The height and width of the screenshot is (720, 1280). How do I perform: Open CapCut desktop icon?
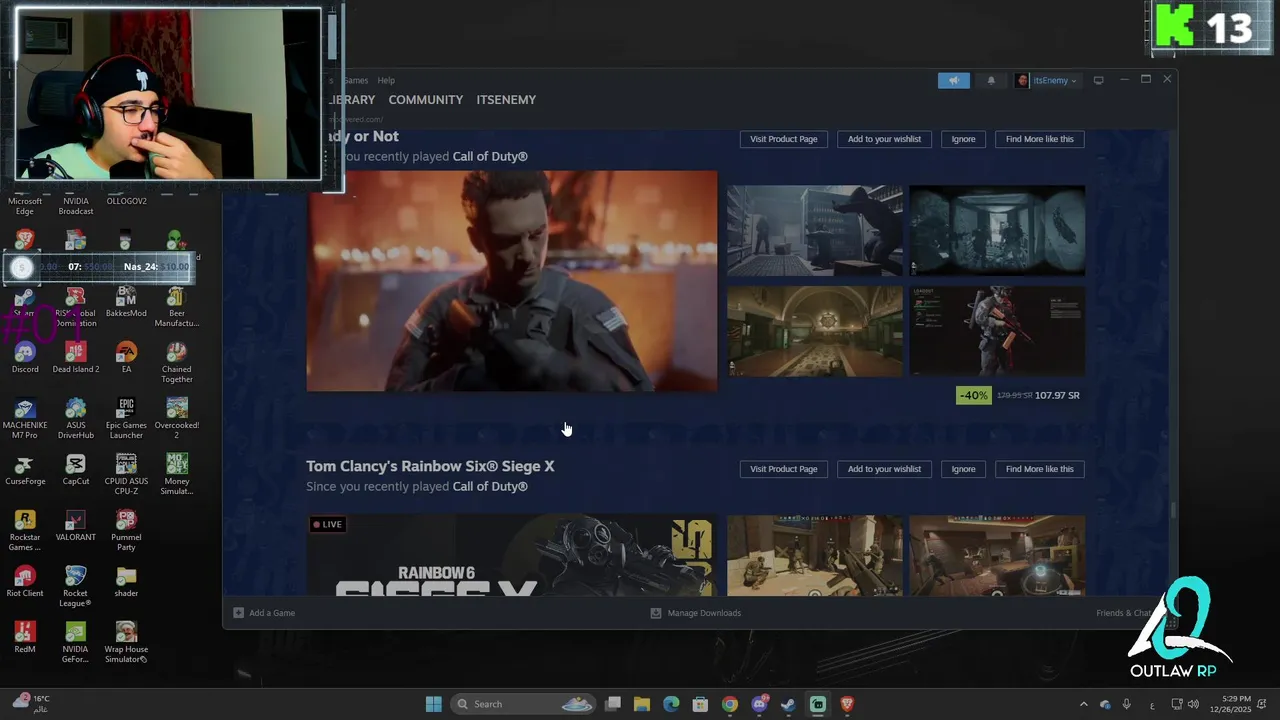pos(76,469)
